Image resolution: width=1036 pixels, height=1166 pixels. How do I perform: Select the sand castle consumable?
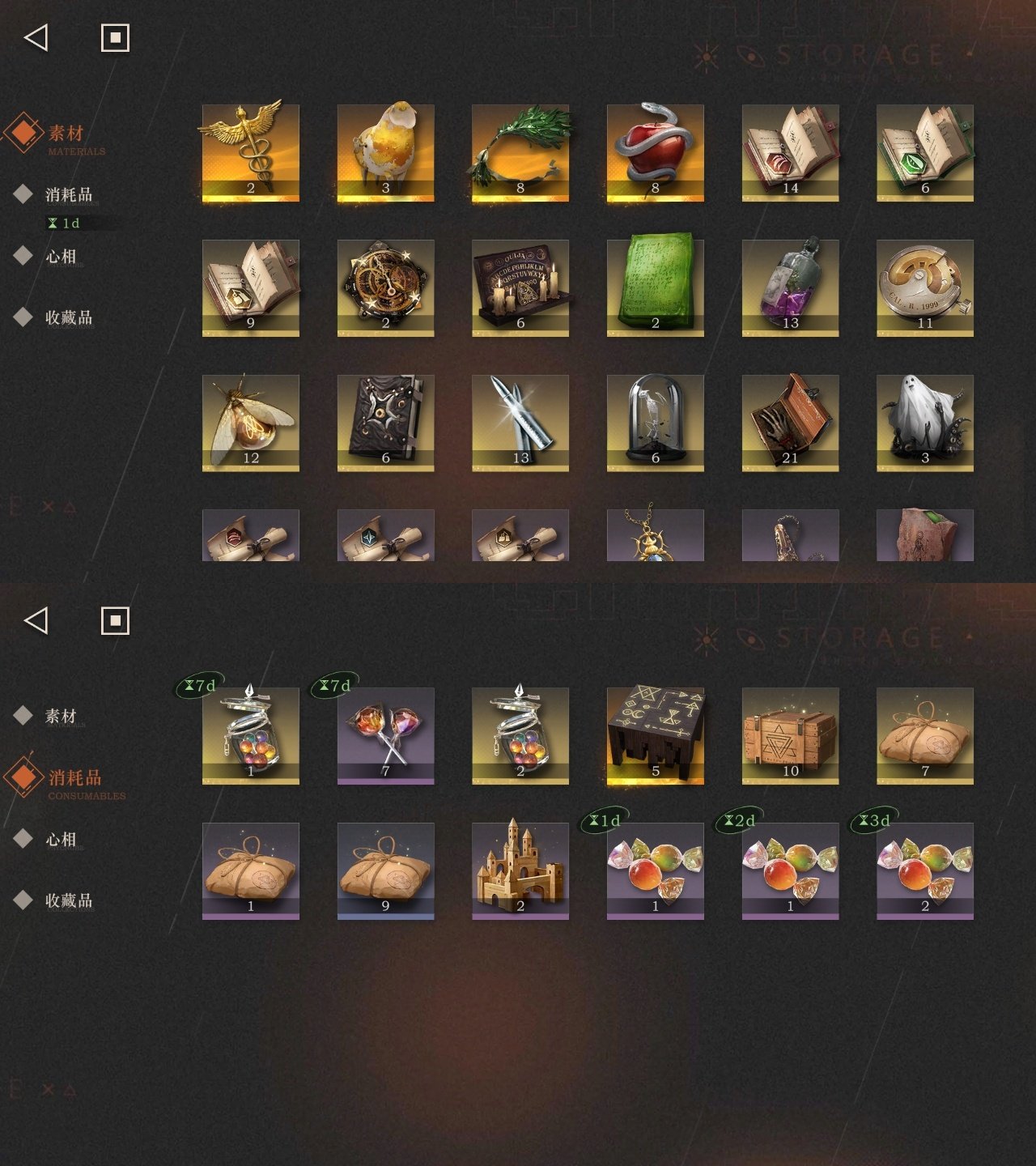[520, 871]
